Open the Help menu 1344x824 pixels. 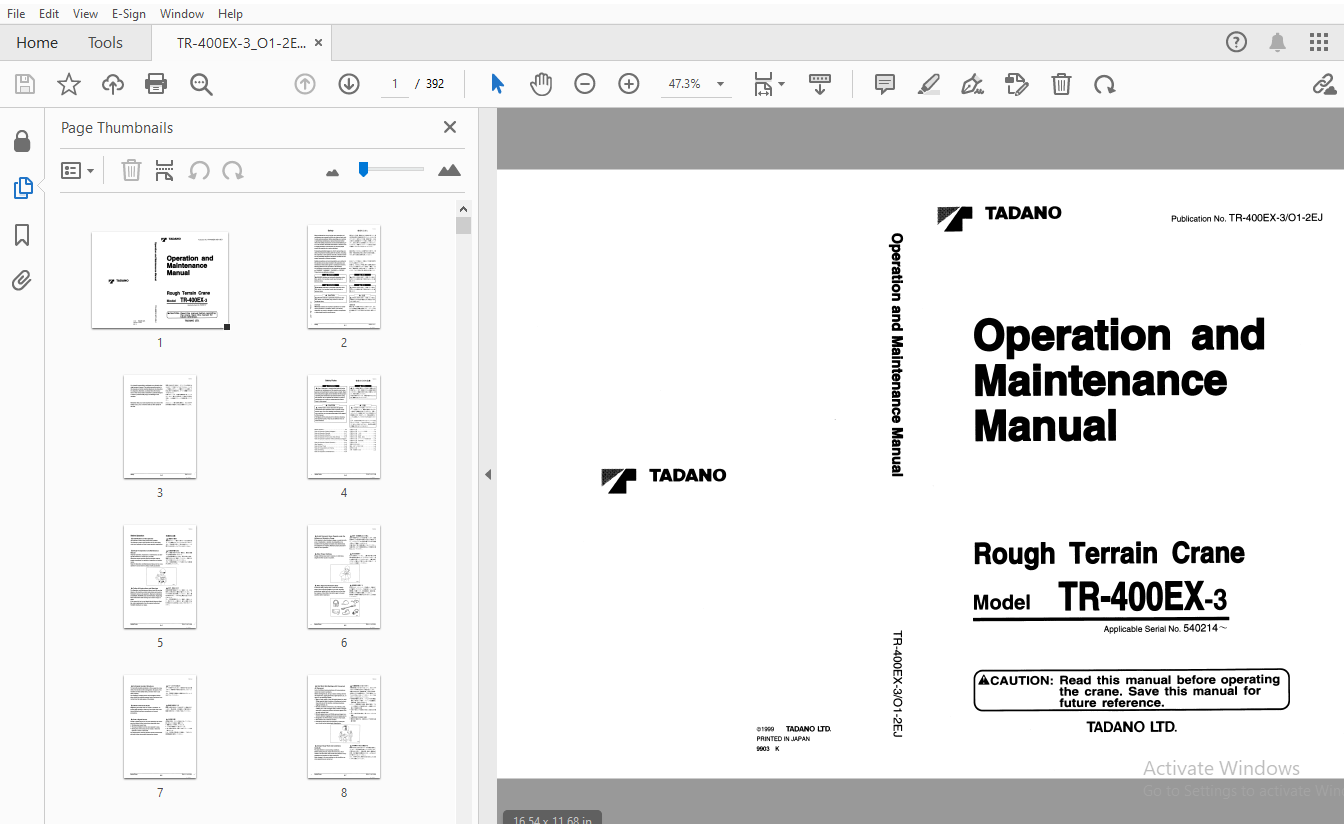click(x=230, y=14)
